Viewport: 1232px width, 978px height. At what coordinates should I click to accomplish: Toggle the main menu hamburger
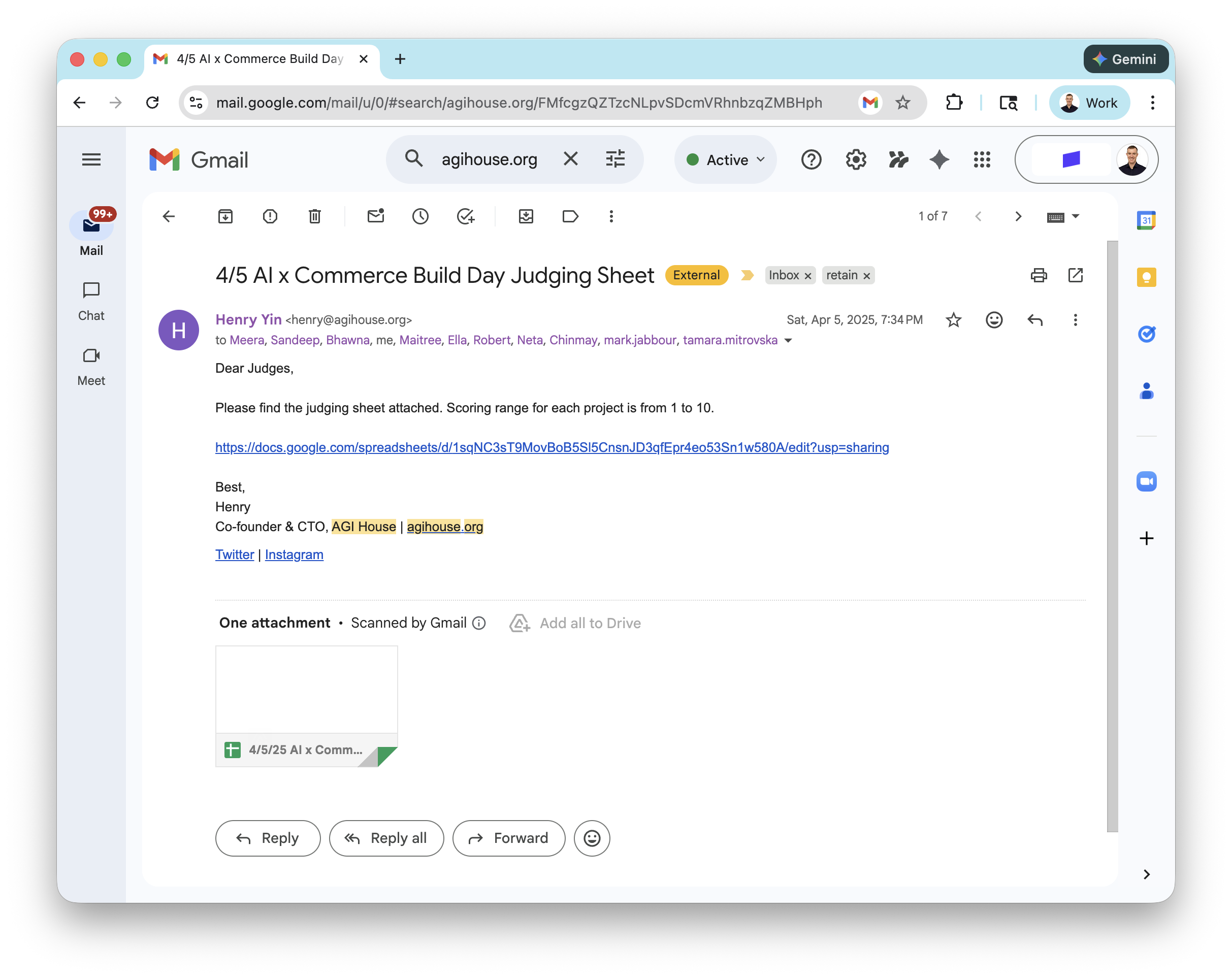[91, 159]
